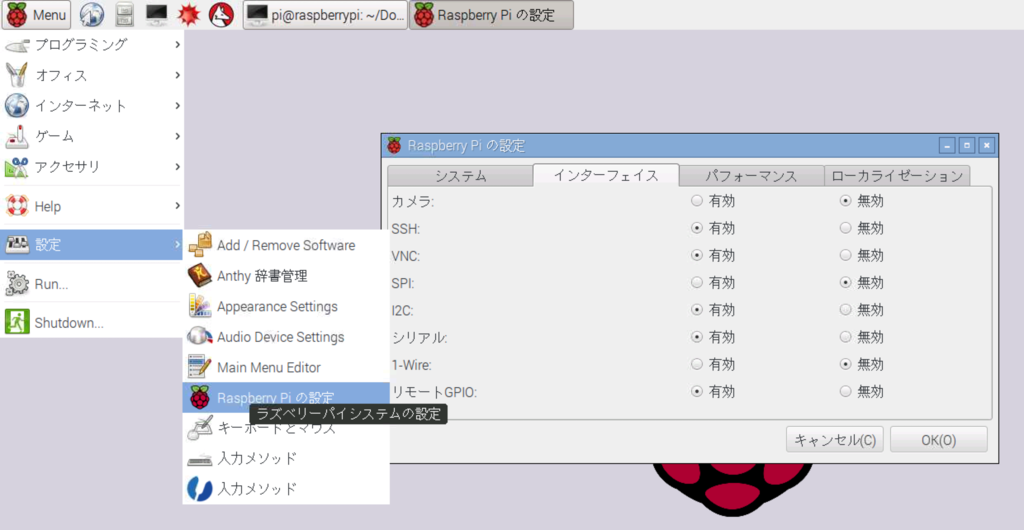This screenshot has height=530, width=1024.
Task: Open Add / Remove Software entry
Action: 286,245
